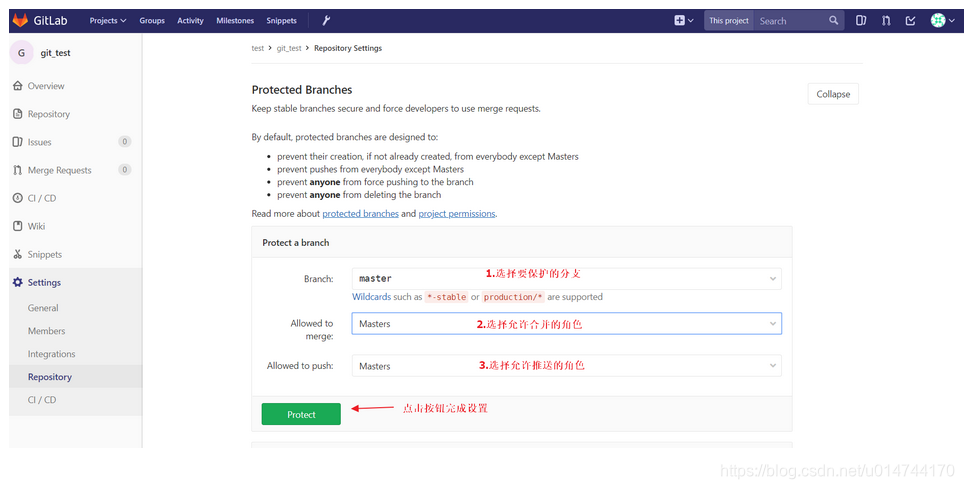Click the production/* wildcard example
The image size is (964, 489).
[513, 296]
